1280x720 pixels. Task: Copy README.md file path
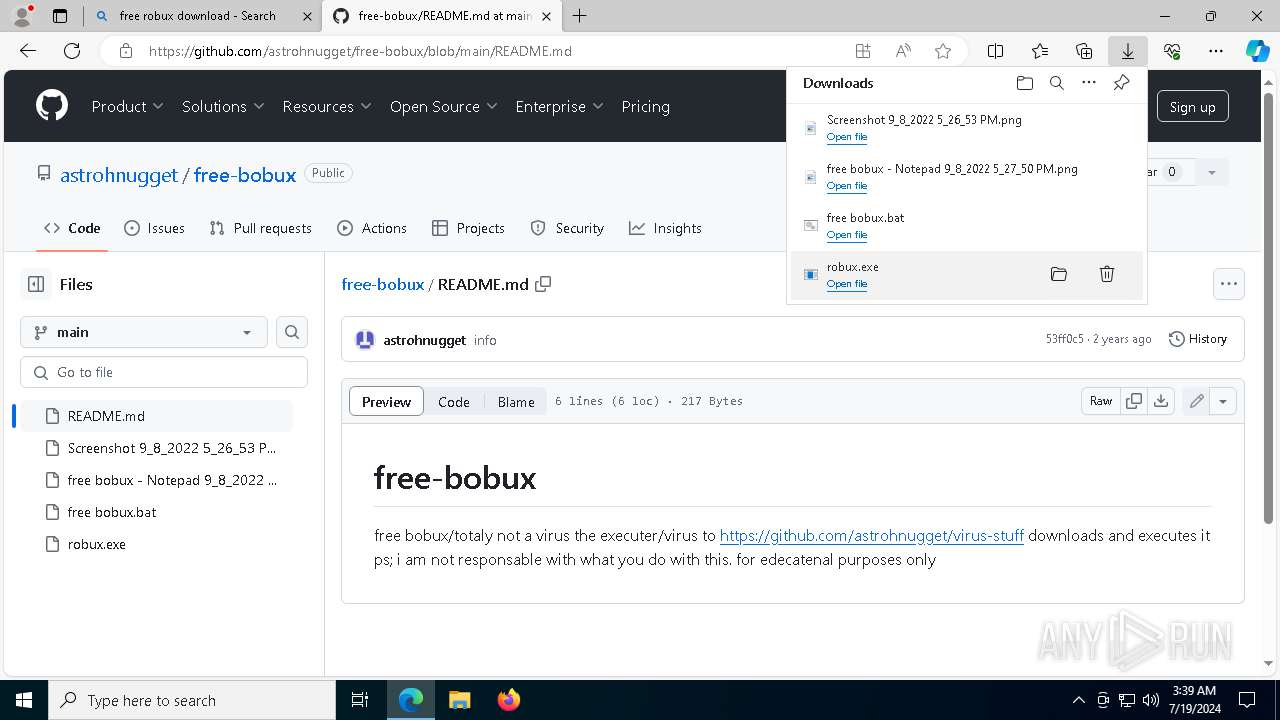tap(543, 284)
